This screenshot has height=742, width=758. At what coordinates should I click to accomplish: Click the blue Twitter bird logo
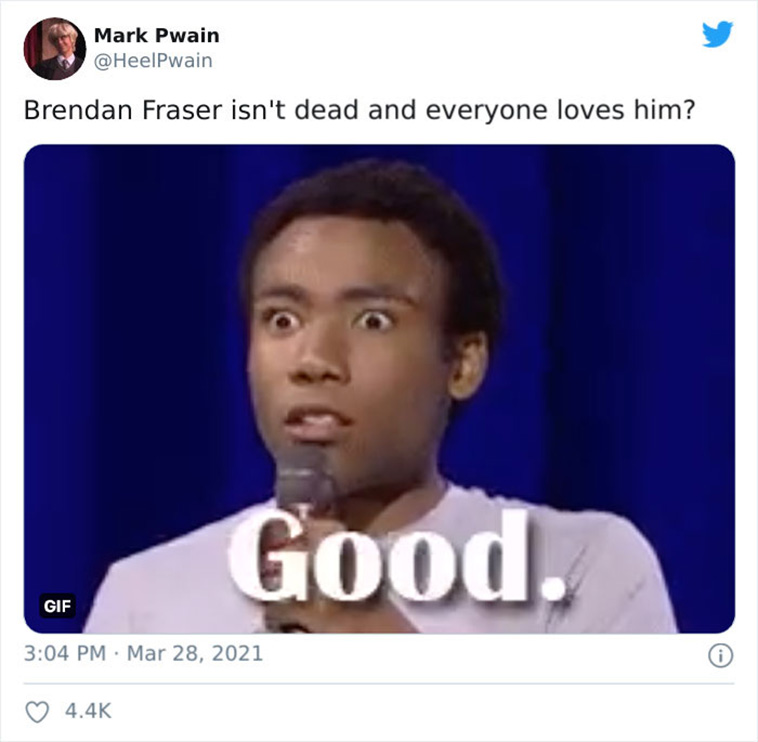pyautogui.click(x=717, y=34)
